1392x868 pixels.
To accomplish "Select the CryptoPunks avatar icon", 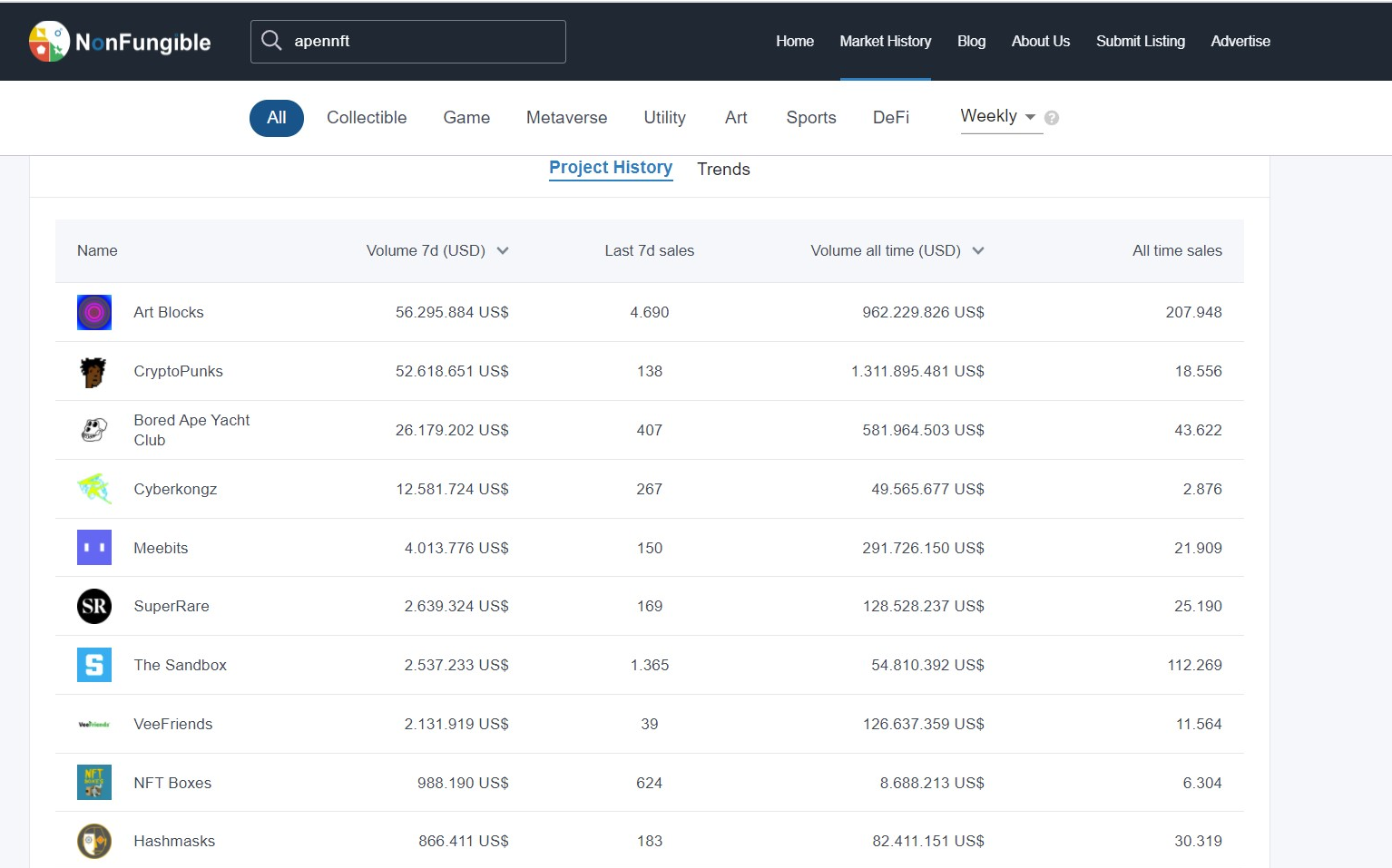I will [93, 372].
